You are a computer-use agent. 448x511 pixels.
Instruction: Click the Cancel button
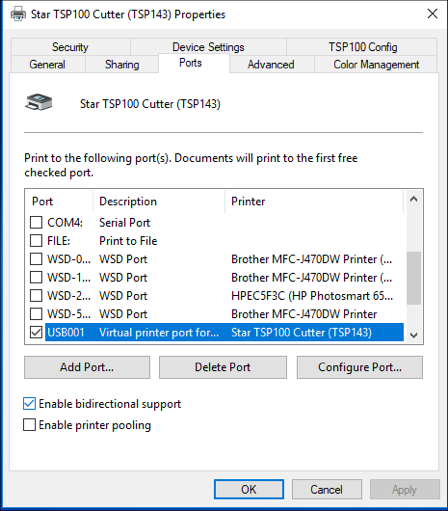(x=327, y=489)
